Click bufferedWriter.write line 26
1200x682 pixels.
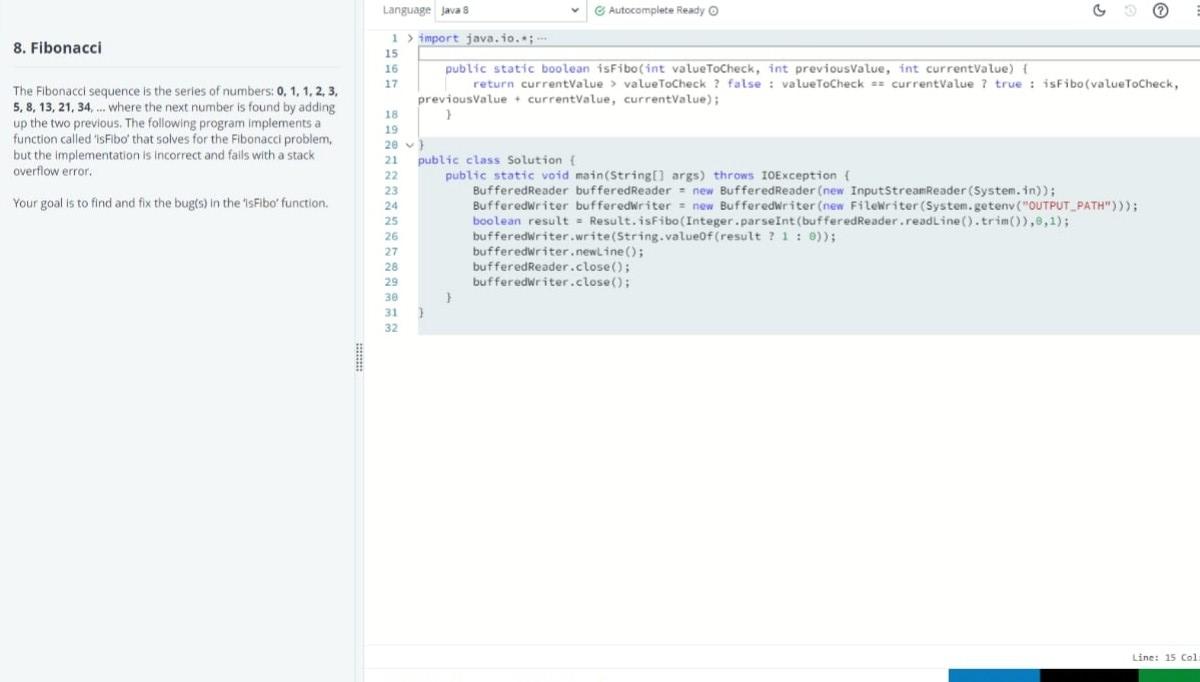tap(654, 236)
